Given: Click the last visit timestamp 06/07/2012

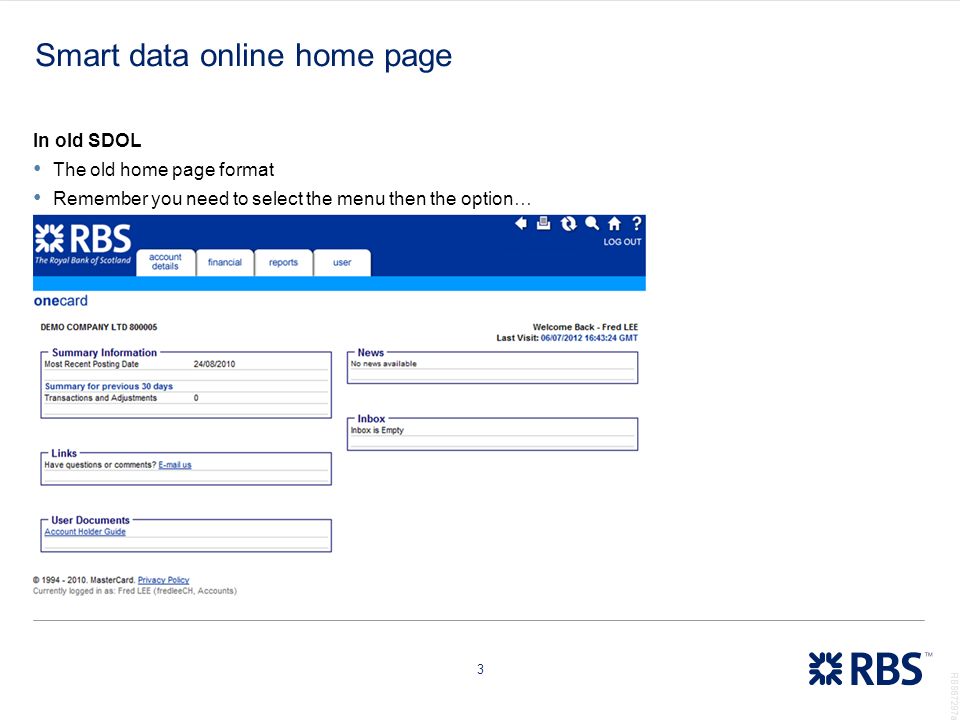Looking at the screenshot, I should click(x=589, y=338).
